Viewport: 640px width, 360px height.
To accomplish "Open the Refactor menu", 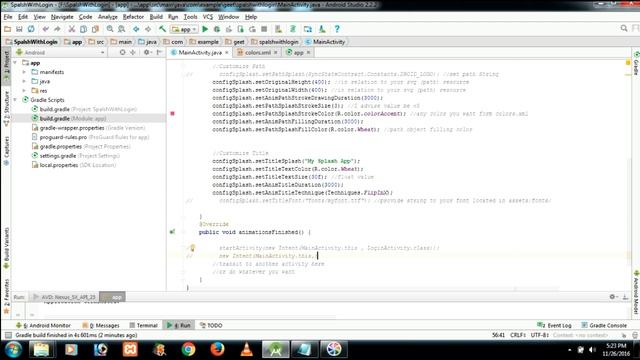I will [x=133, y=17].
